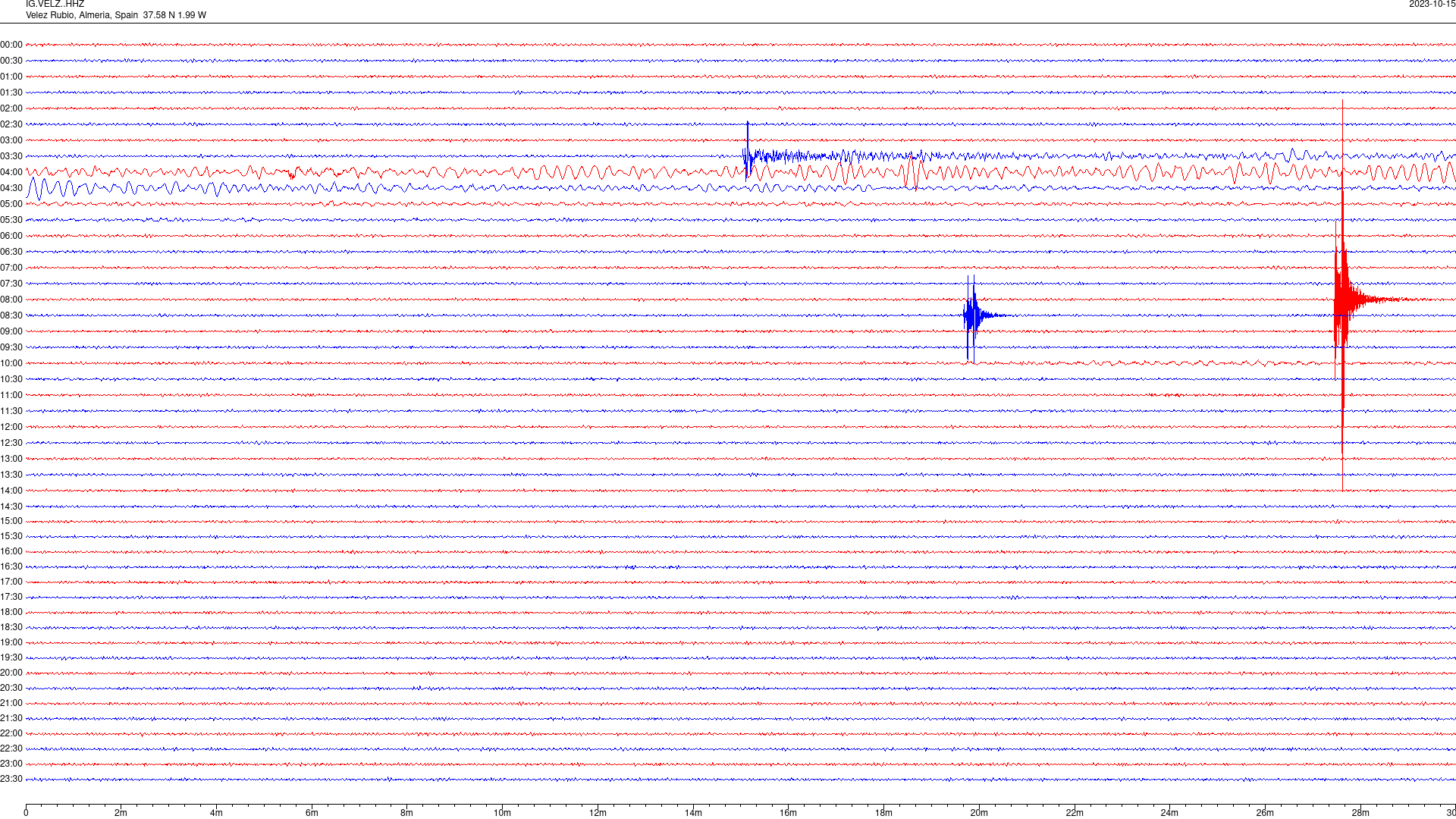
Task: Click the 14m tick on time axis
Action: [693, 813]
